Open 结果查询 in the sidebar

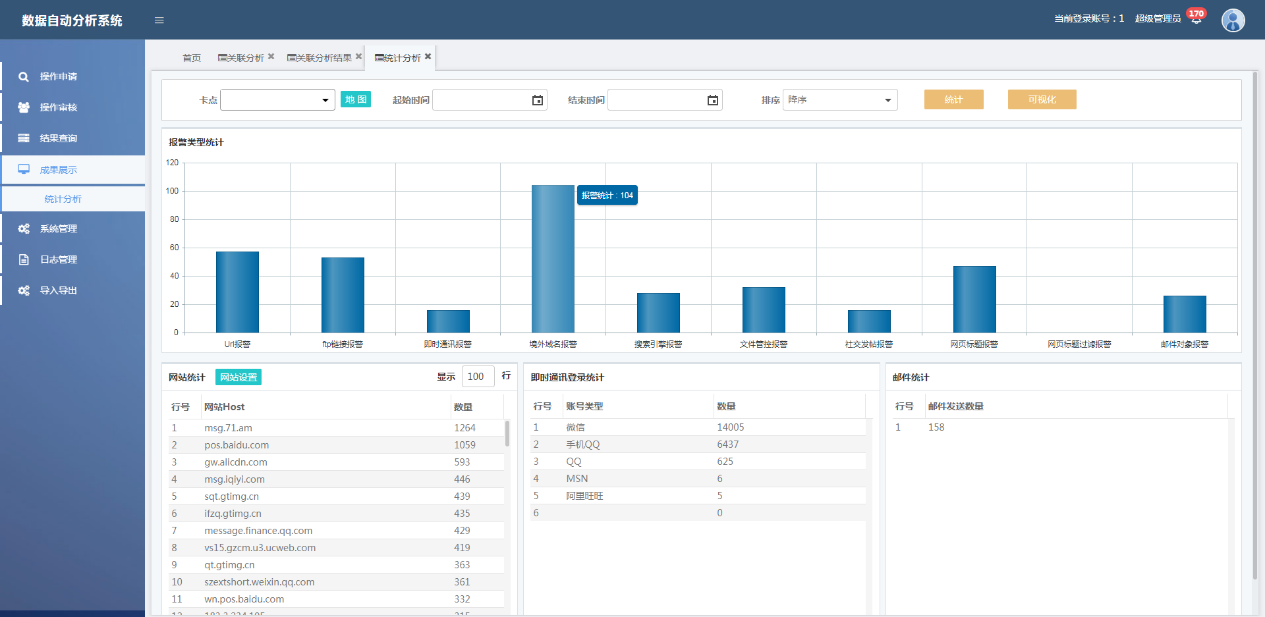[58, 138]
